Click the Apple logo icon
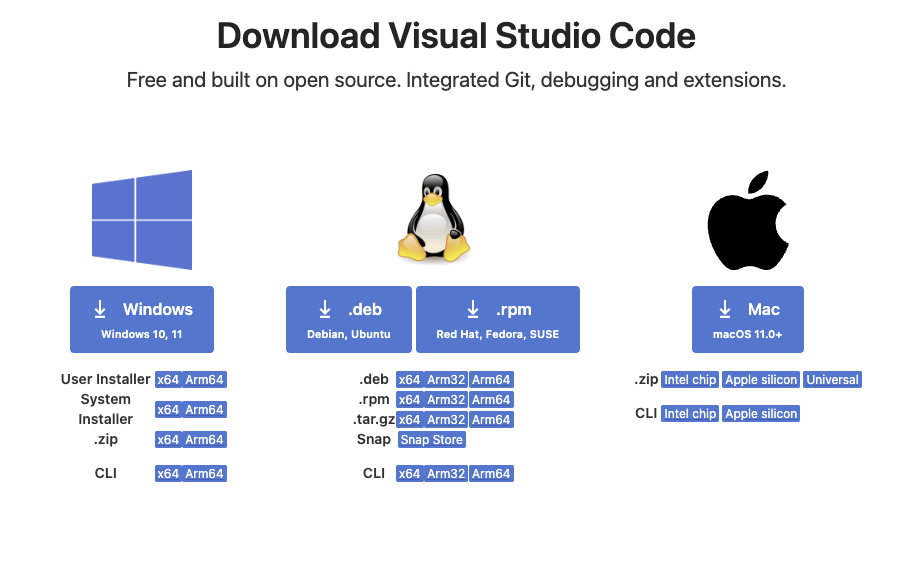The width and height of the screenshot is (912, 568). (748, 220)
